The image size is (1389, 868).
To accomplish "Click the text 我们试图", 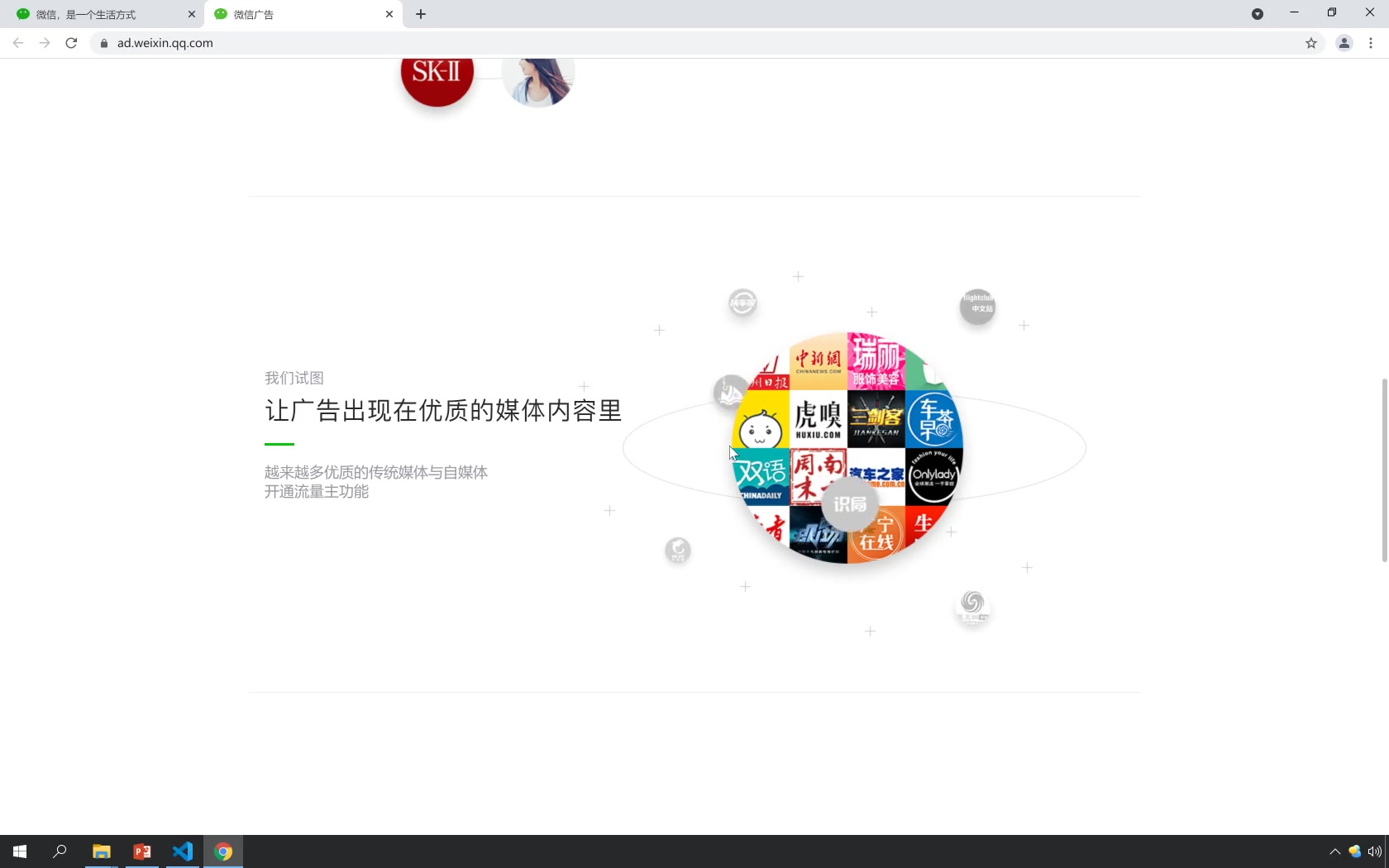I will click(x=294, y=378).
